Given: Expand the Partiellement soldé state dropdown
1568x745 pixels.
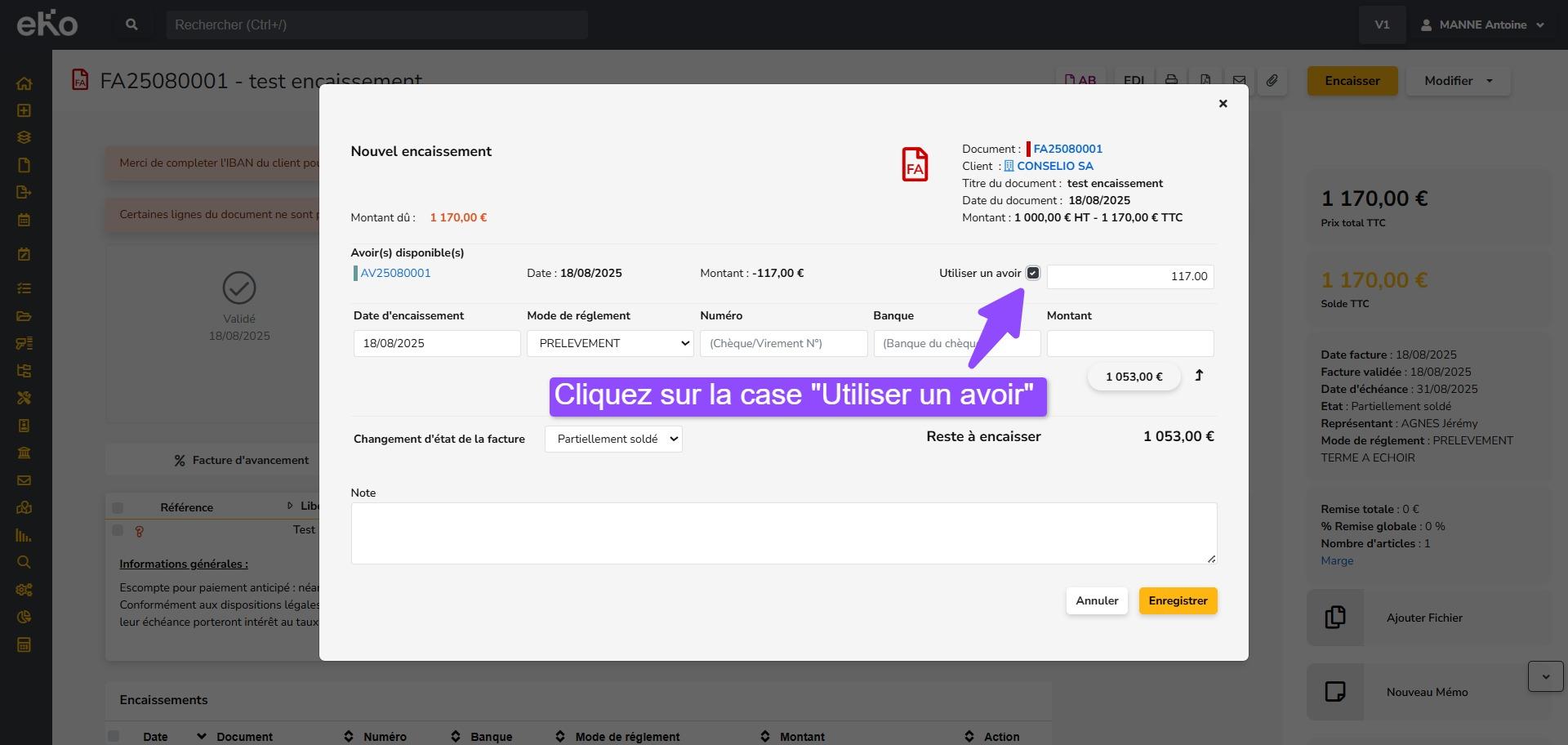Looking at the screenshot, I should pyautogui.click(x=613, y=439).
